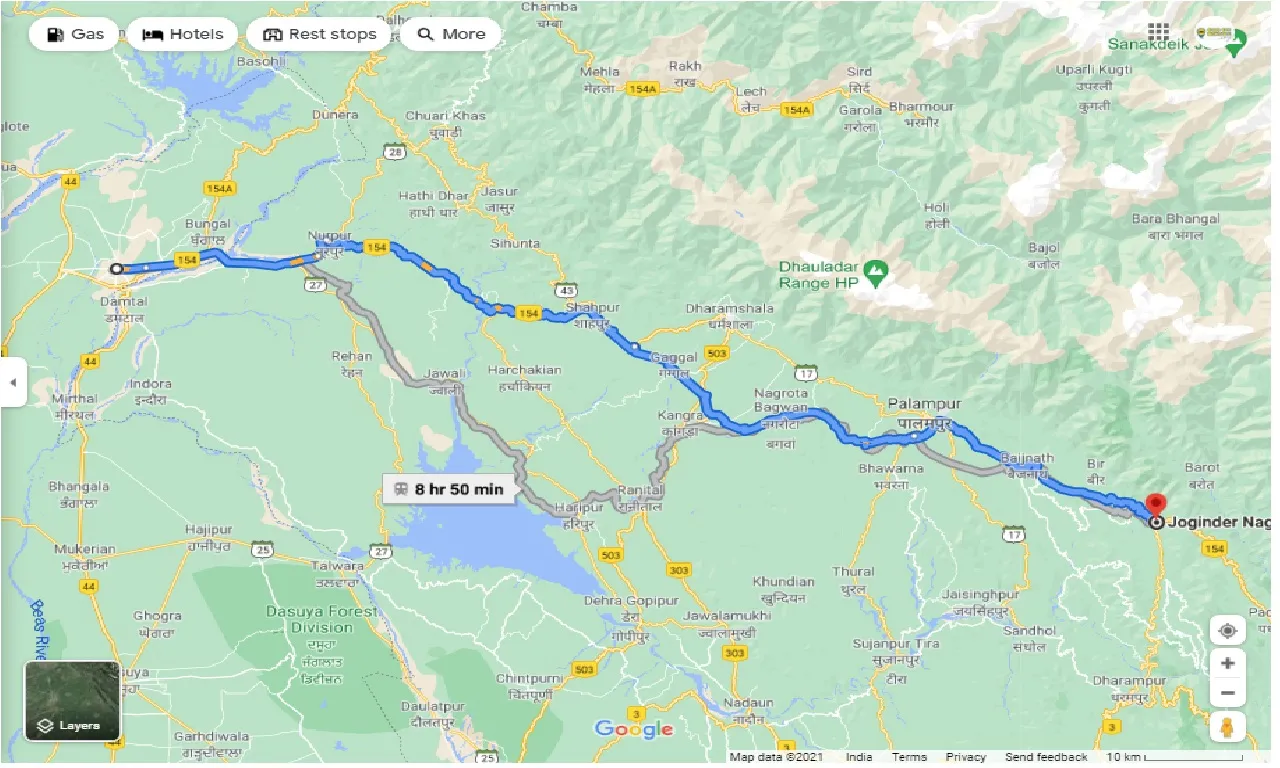Image resolution: width=1280 pixels, height=768 pixels.
Task: Open the Google apps grid icon
Action: click(1159, 32)
